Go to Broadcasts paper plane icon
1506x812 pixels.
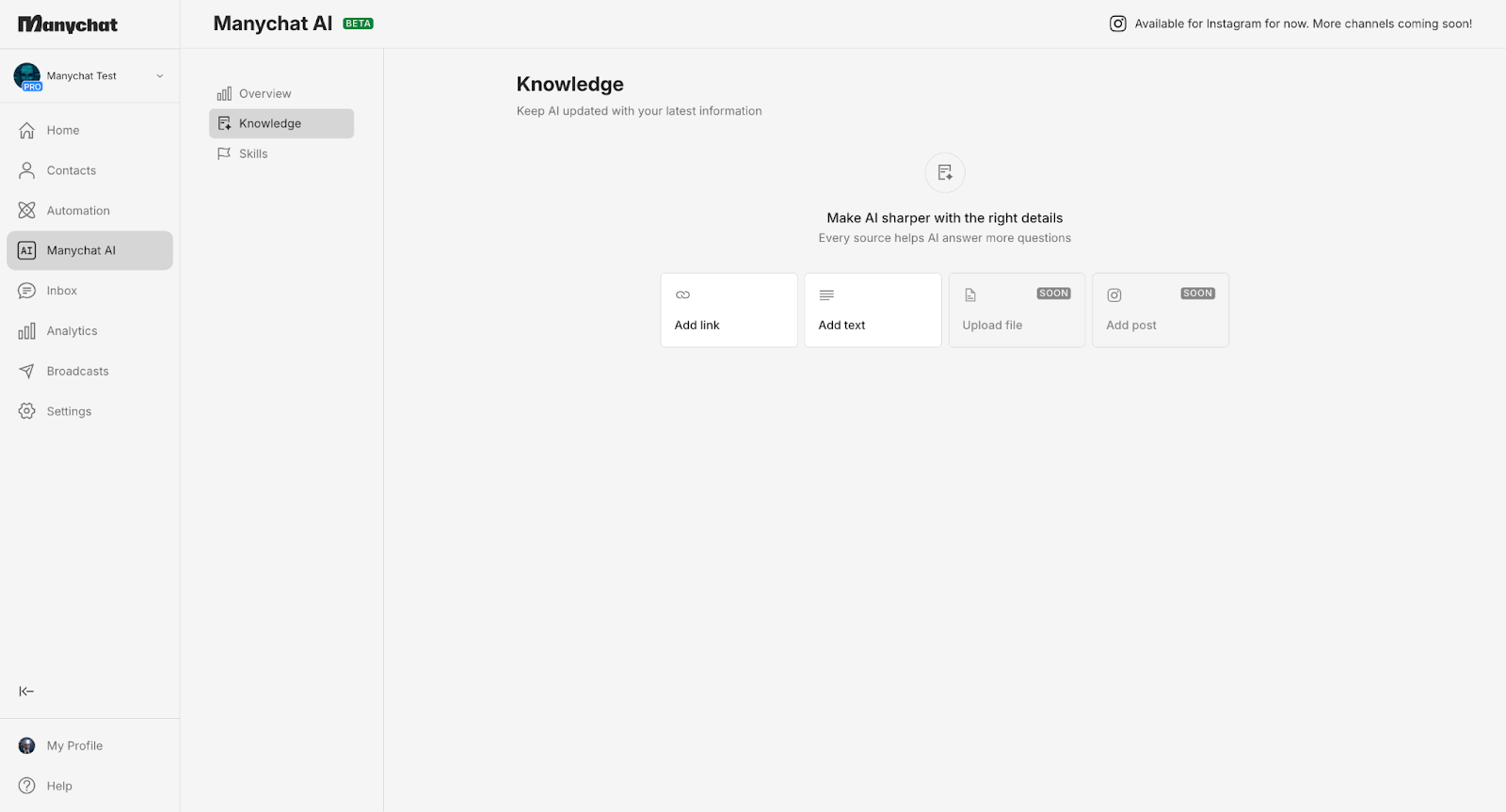(x=27, y=372)
